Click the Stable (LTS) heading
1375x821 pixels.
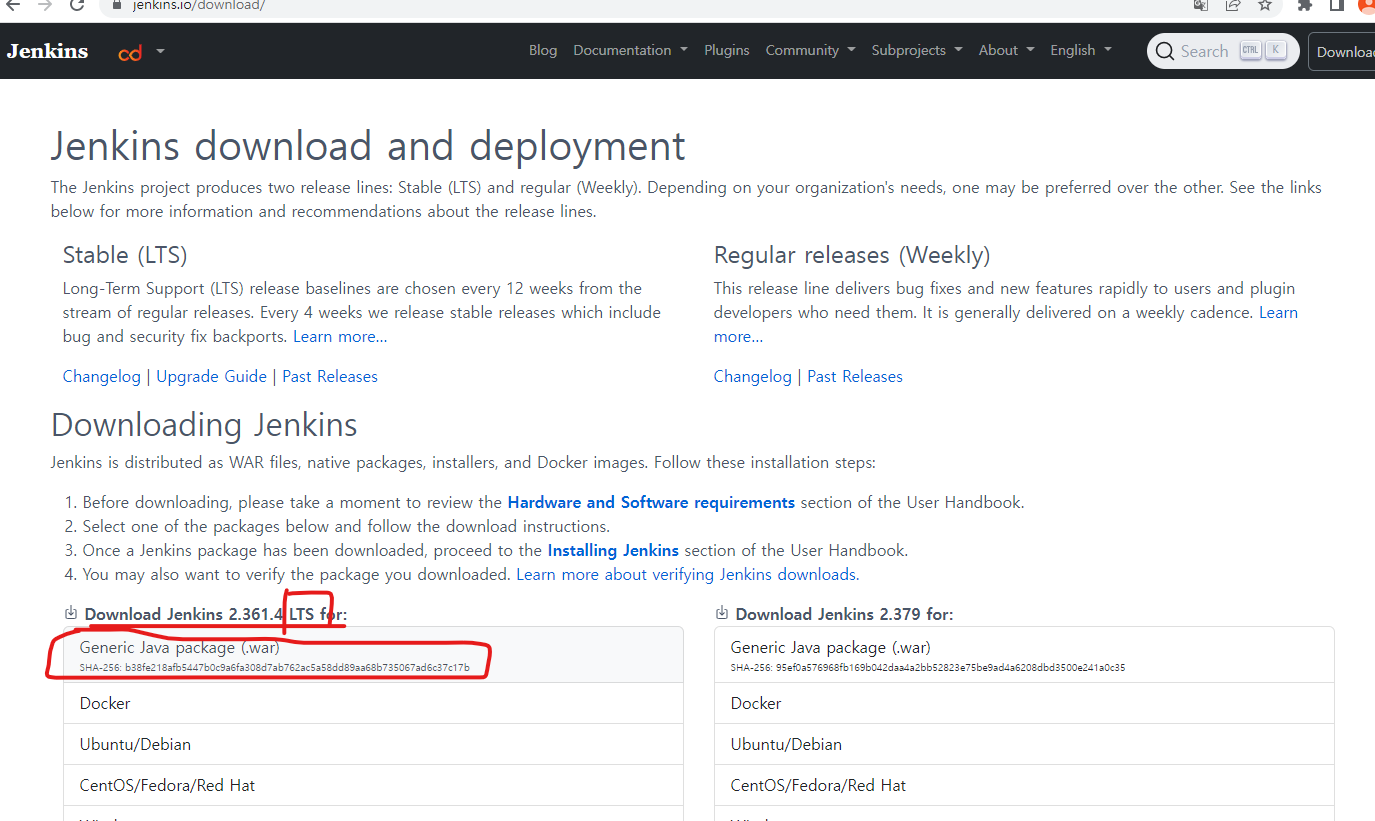pos(125,255)
